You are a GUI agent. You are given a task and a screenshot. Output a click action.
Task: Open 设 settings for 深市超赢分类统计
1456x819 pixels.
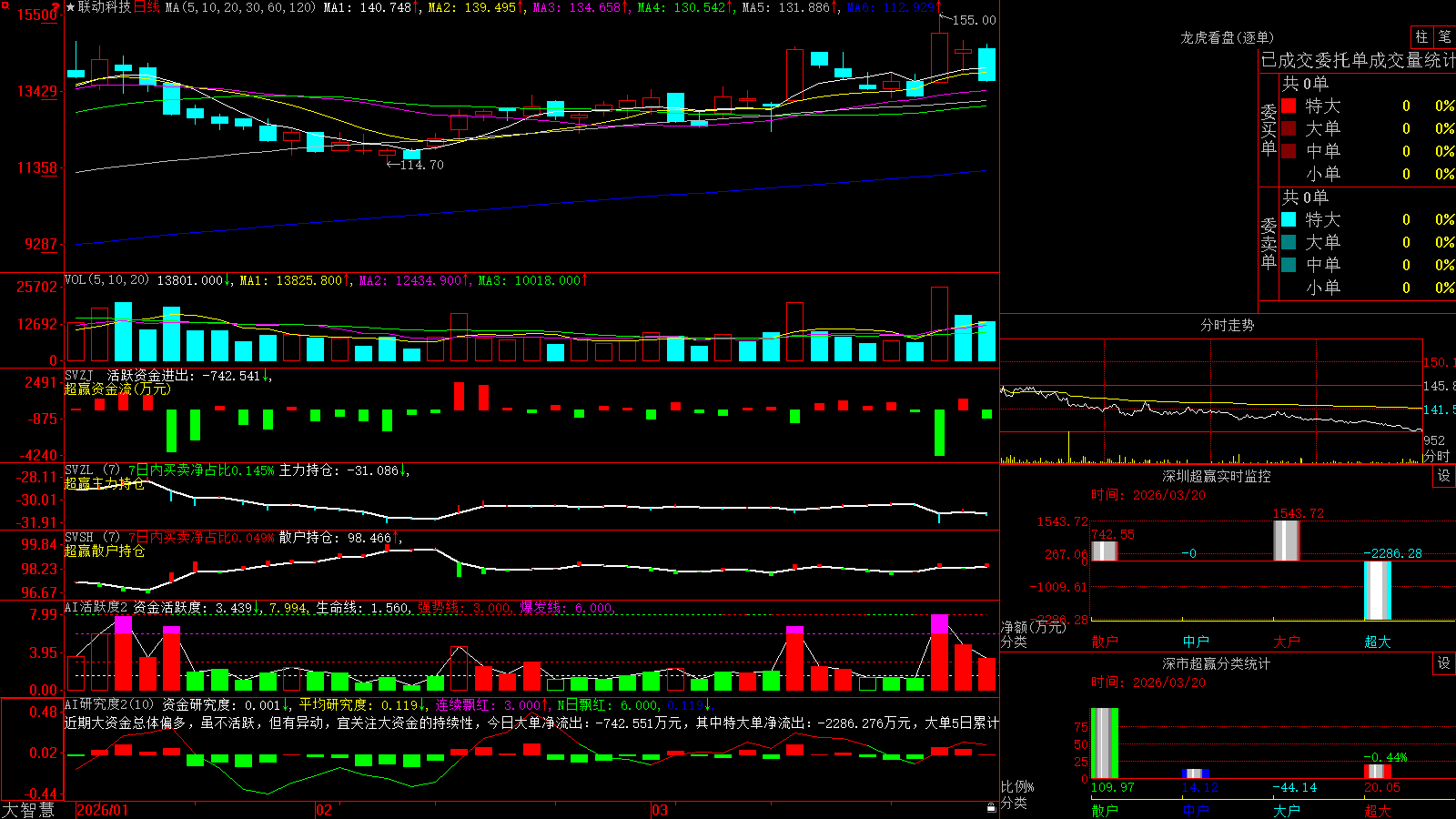[x=1444, y=663]
